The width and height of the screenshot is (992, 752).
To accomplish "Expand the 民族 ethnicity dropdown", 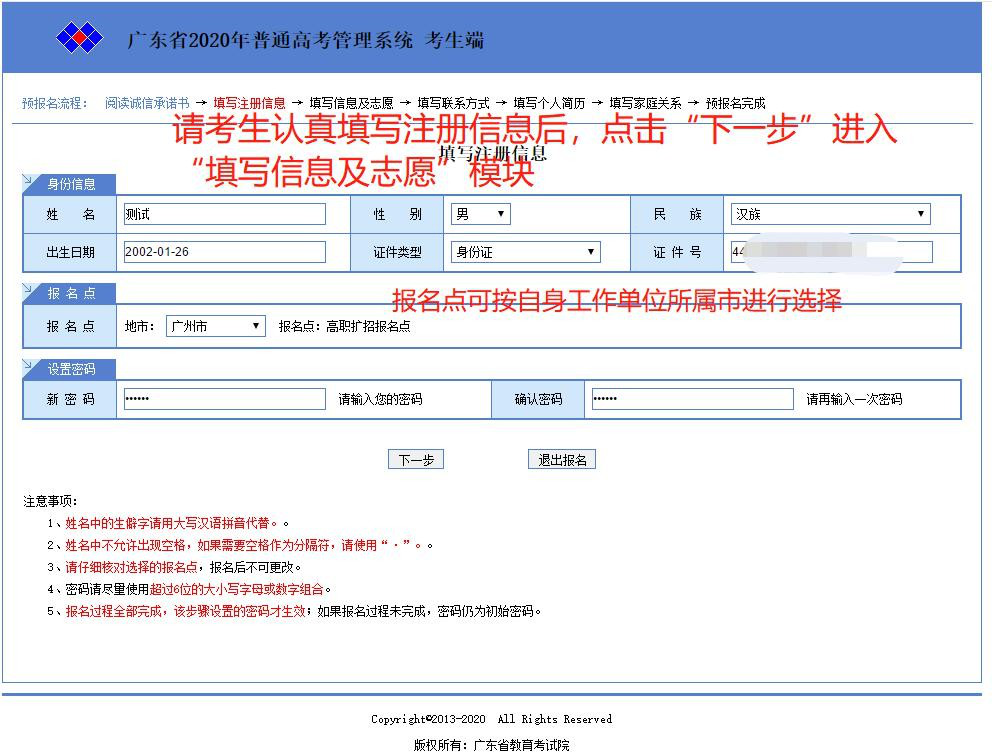I will pyautogui.click(x=830, y=214).
